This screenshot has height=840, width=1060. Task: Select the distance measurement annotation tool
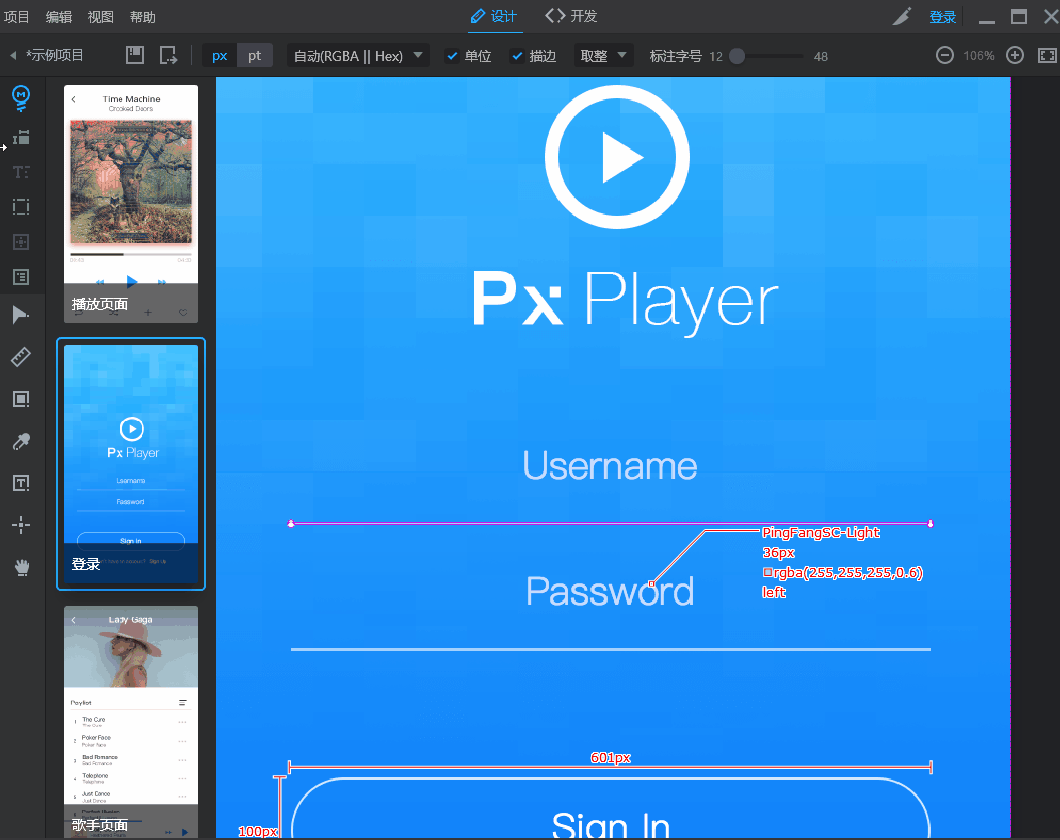click(x=21, y=137)
